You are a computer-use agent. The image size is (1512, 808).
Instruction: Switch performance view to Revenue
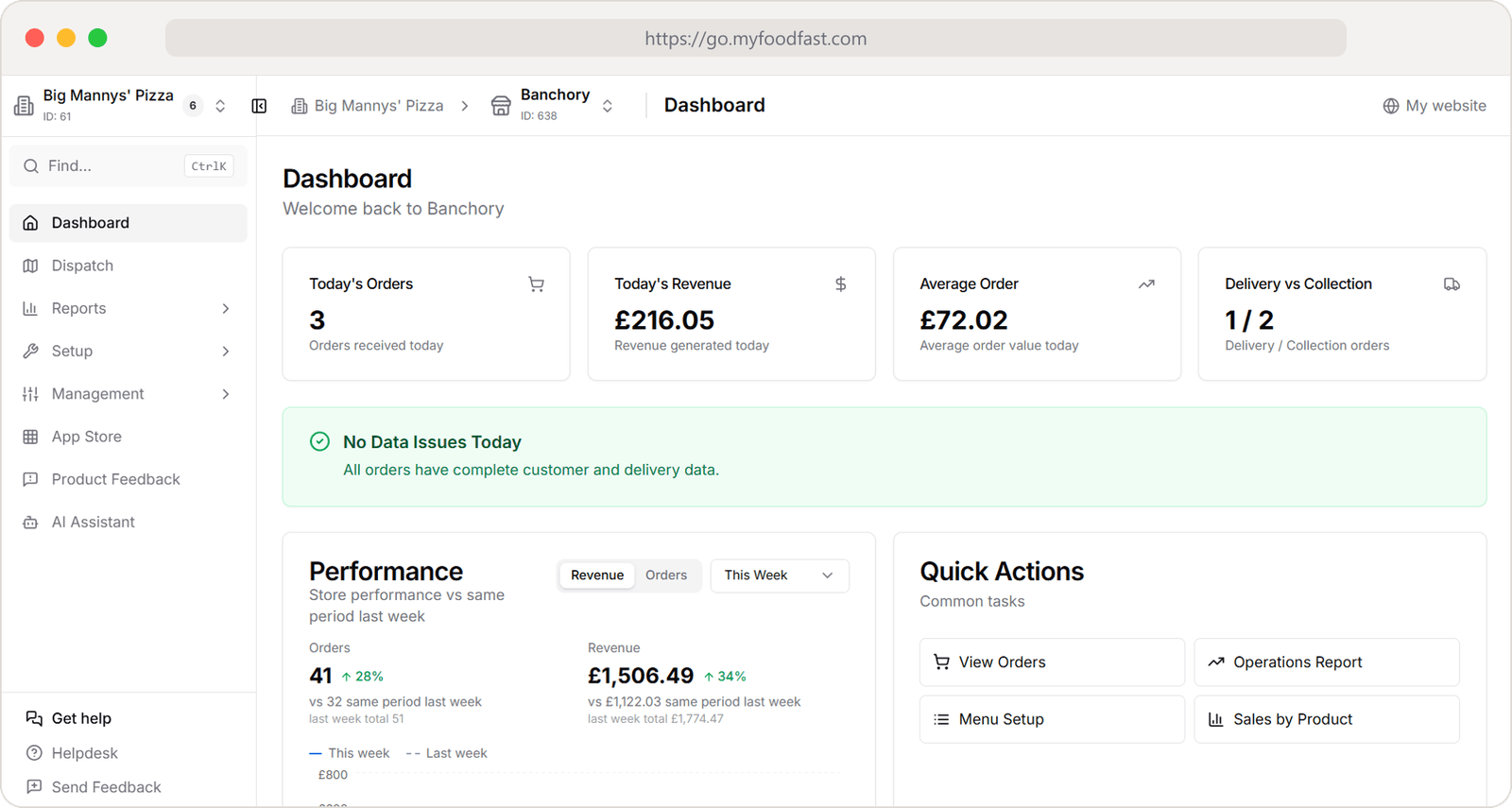[x=597, y=576]
